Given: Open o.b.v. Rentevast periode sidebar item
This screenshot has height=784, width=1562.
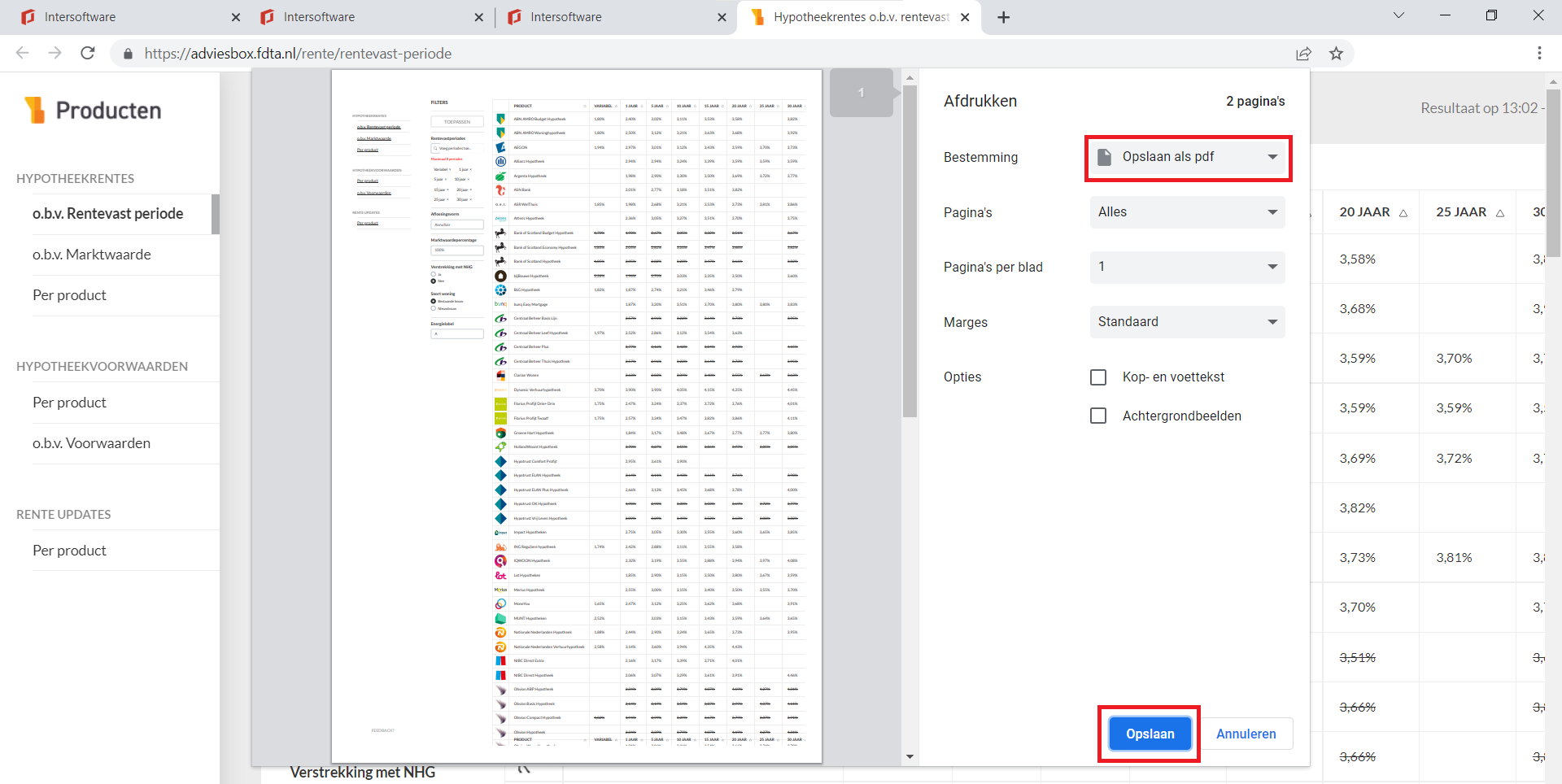Looking at the screenshot, I should (x=108, y=214).
